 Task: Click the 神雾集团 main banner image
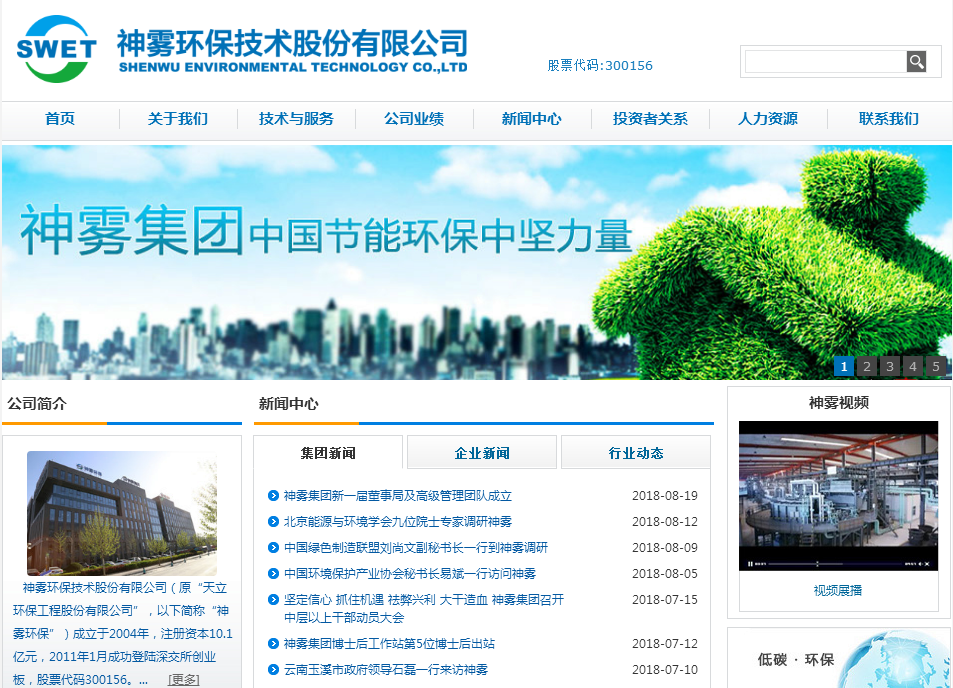pos(476,262)
